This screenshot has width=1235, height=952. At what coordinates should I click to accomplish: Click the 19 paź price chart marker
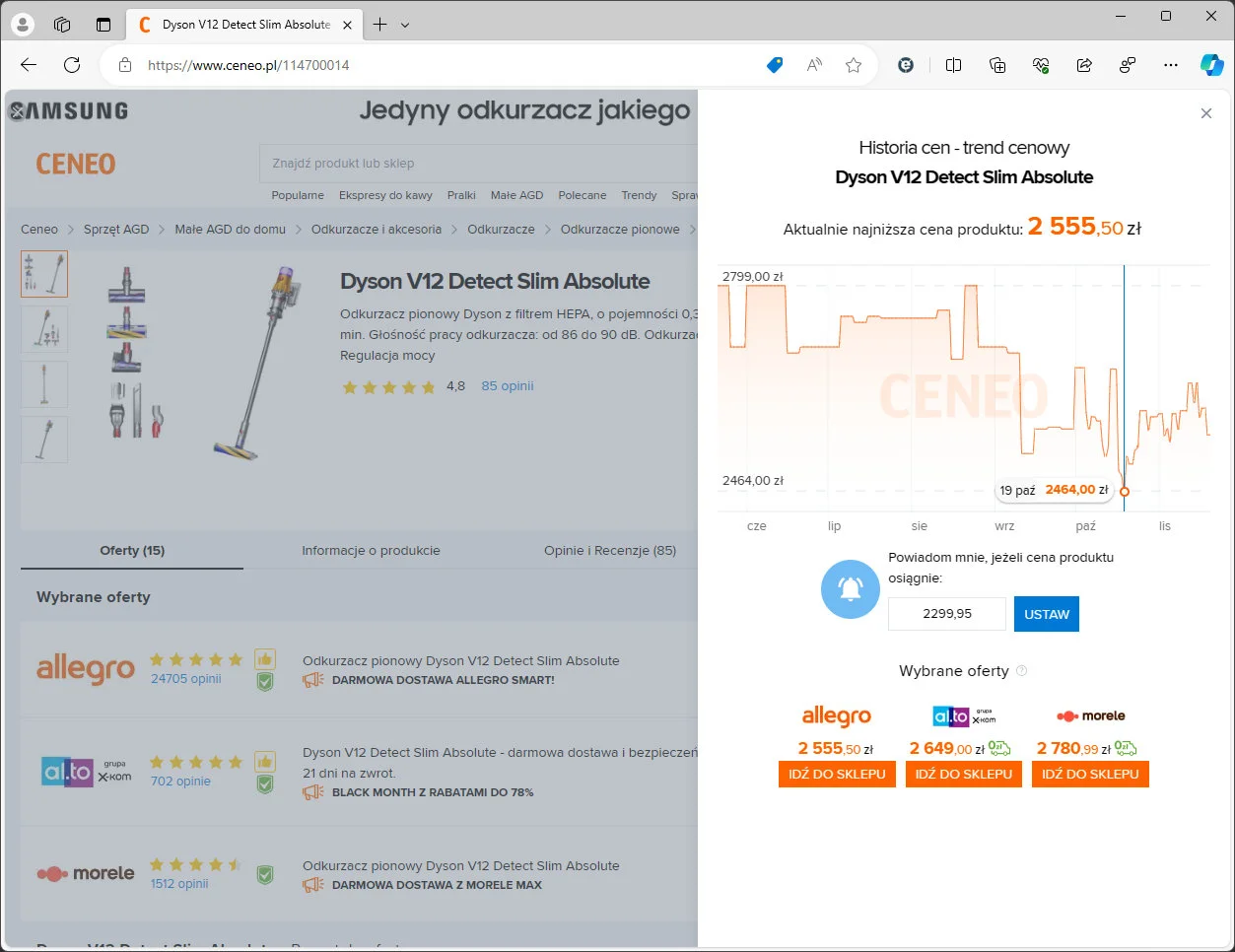[1125, 491]
